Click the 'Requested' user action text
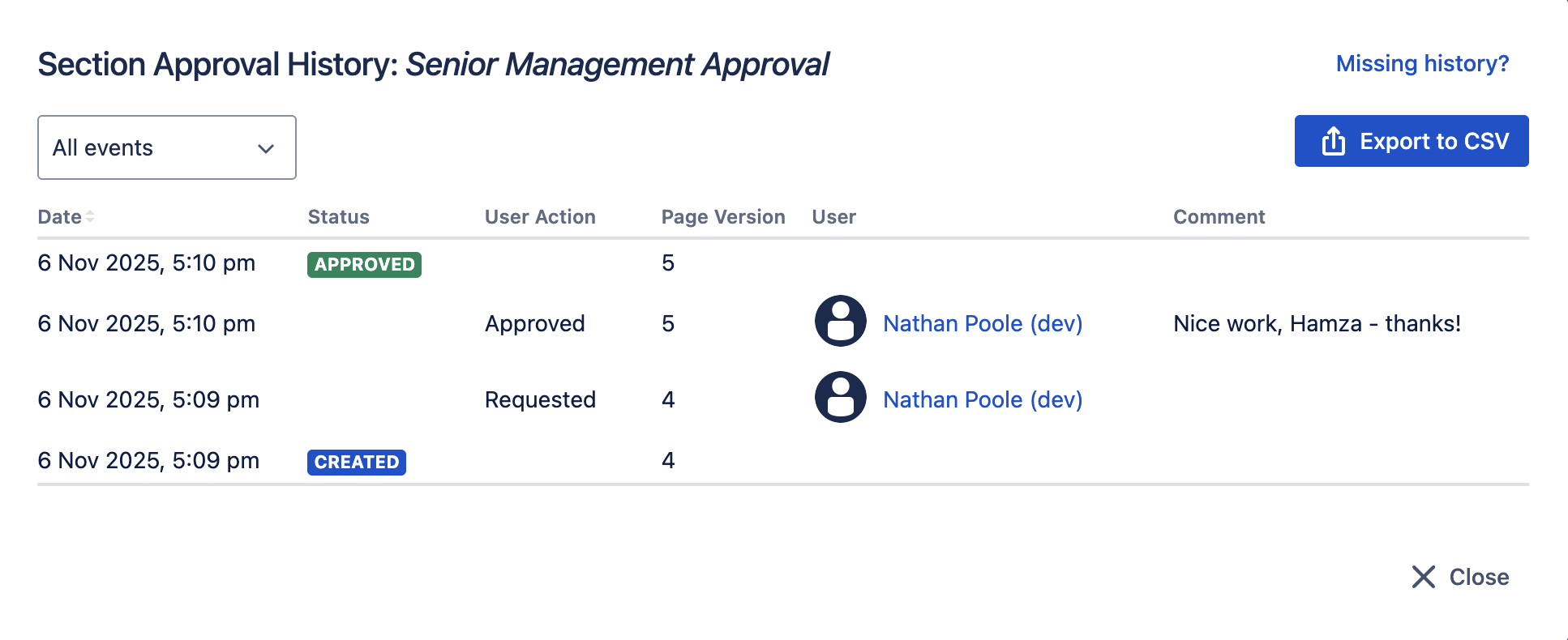 pos(540,399)
